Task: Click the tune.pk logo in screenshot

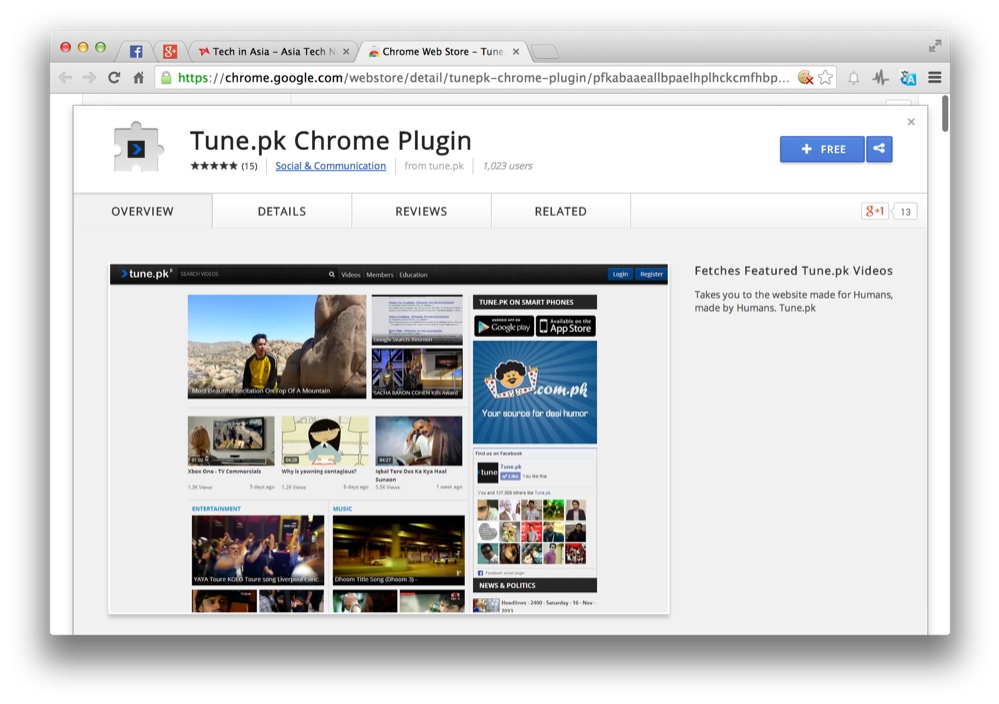Action: click(x=146, y=274)
